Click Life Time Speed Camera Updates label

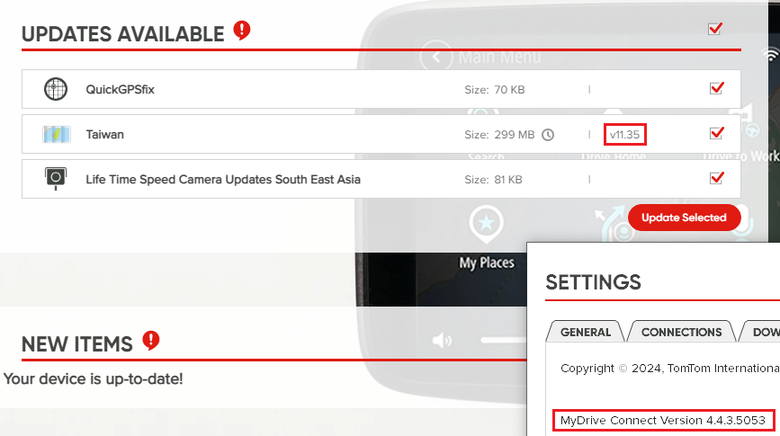(x=223, y=179)
